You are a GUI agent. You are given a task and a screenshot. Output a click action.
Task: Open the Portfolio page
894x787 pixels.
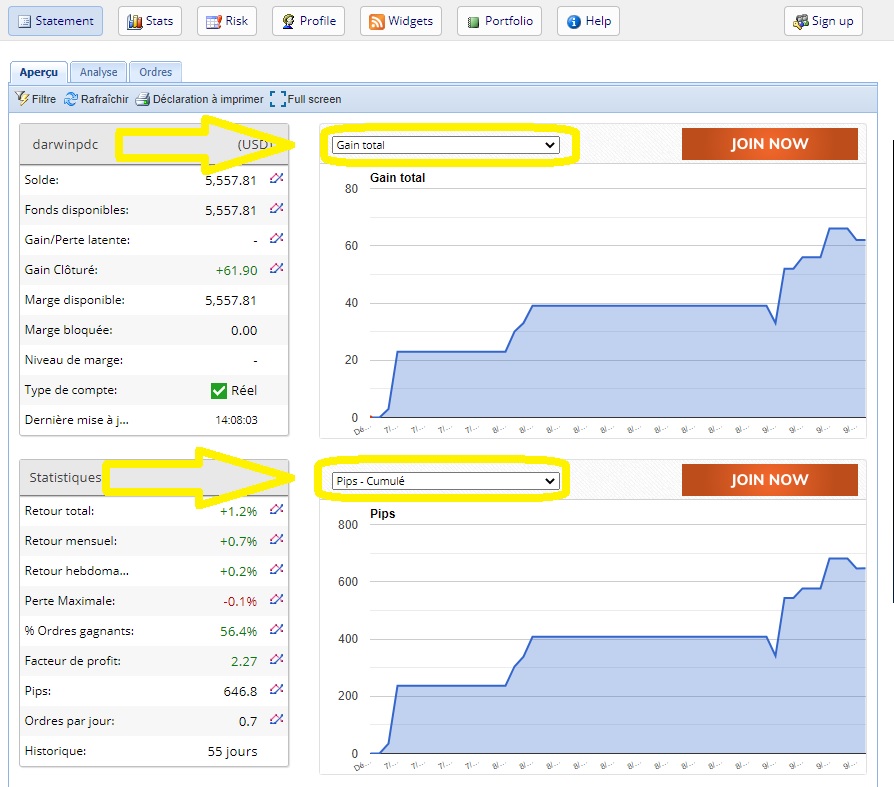click(x=500, y=21)
